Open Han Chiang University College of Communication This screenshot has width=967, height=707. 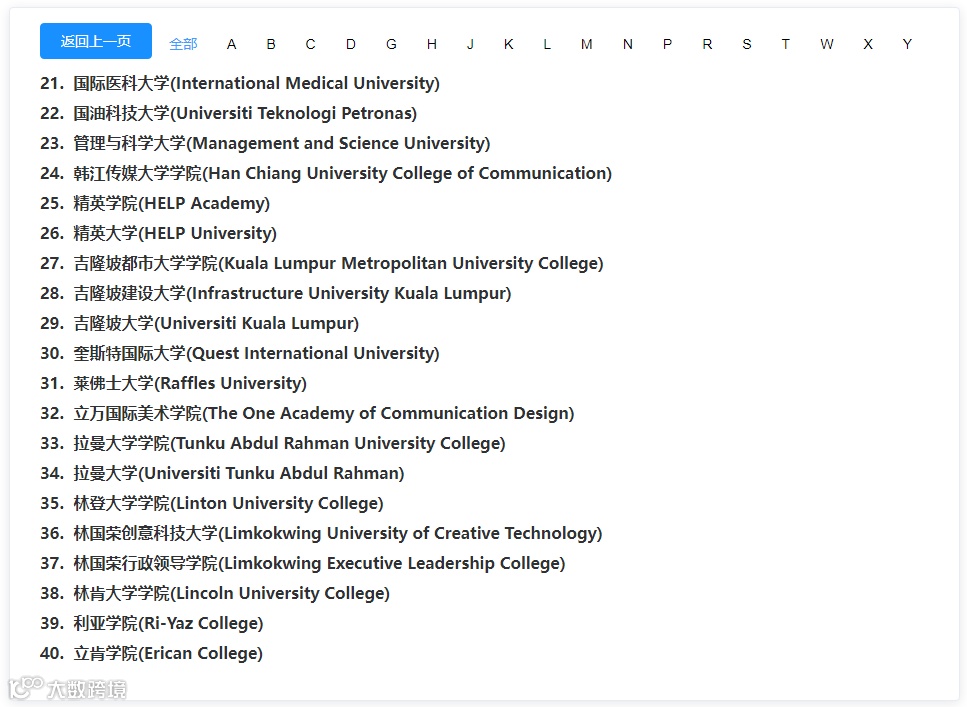[x=326, y=173]
